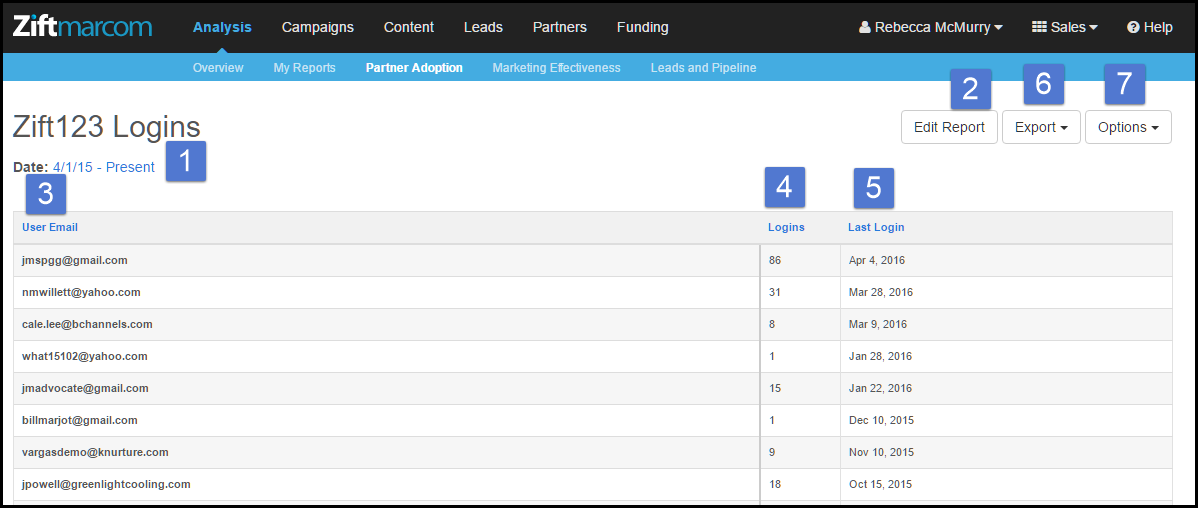Screen dimensions: 1198x508
Task: Click the Oct 15, 2015 last login
Action: pos(880,485)
